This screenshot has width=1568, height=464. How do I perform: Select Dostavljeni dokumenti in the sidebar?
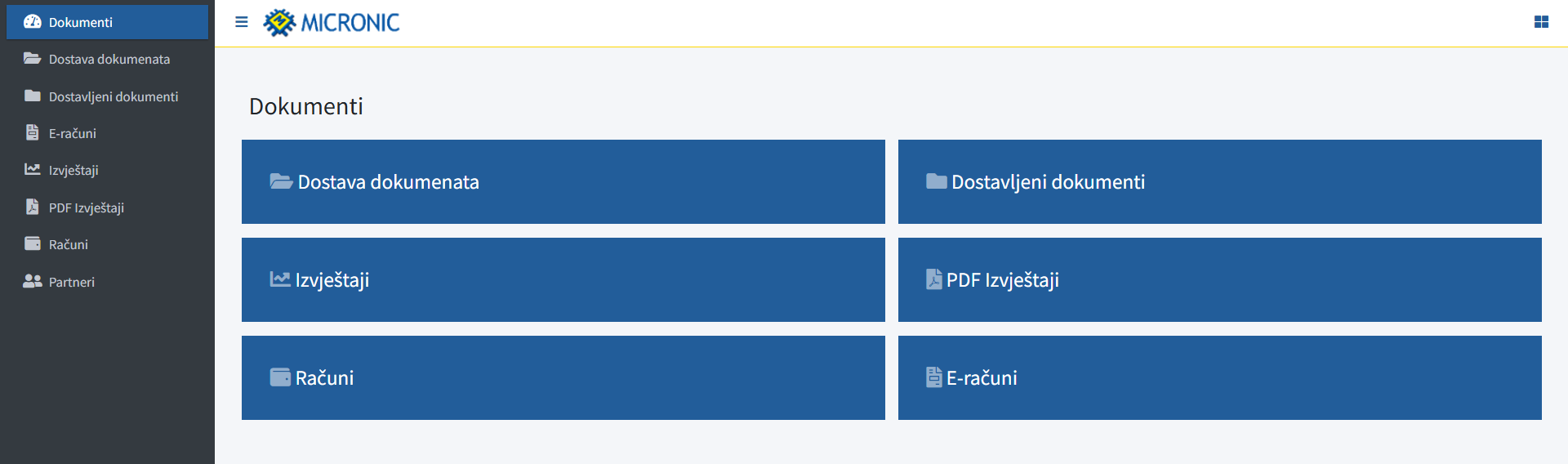(113, 96)
